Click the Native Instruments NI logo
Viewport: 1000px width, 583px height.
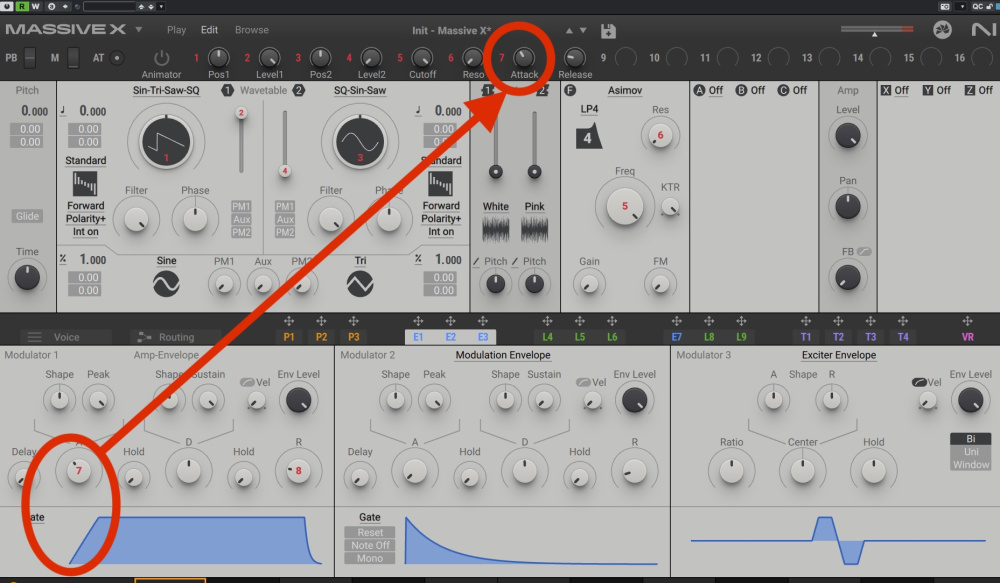(x=983, y=29)
